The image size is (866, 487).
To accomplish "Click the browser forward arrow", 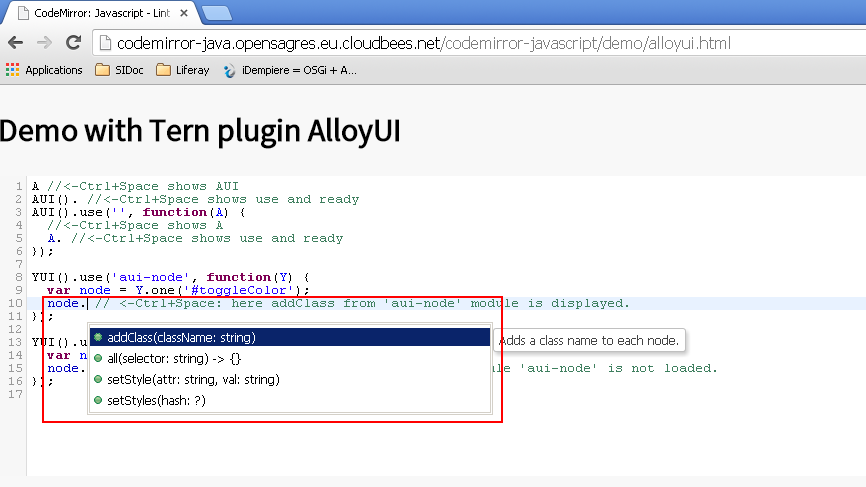I will pos(44,43).
